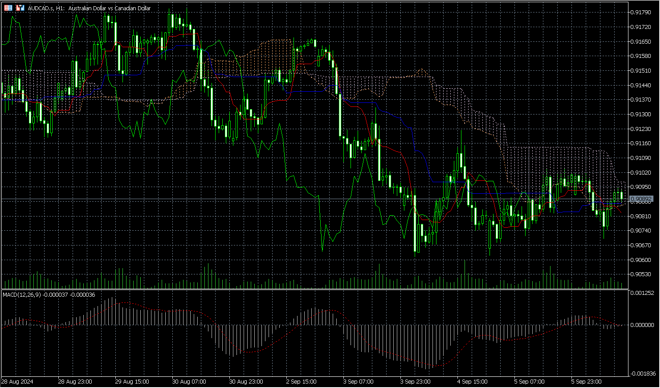The image size is (660, 388).
Task: Click the 4 Sep 15:00 time axis label
Action: [x=473, y=382]
